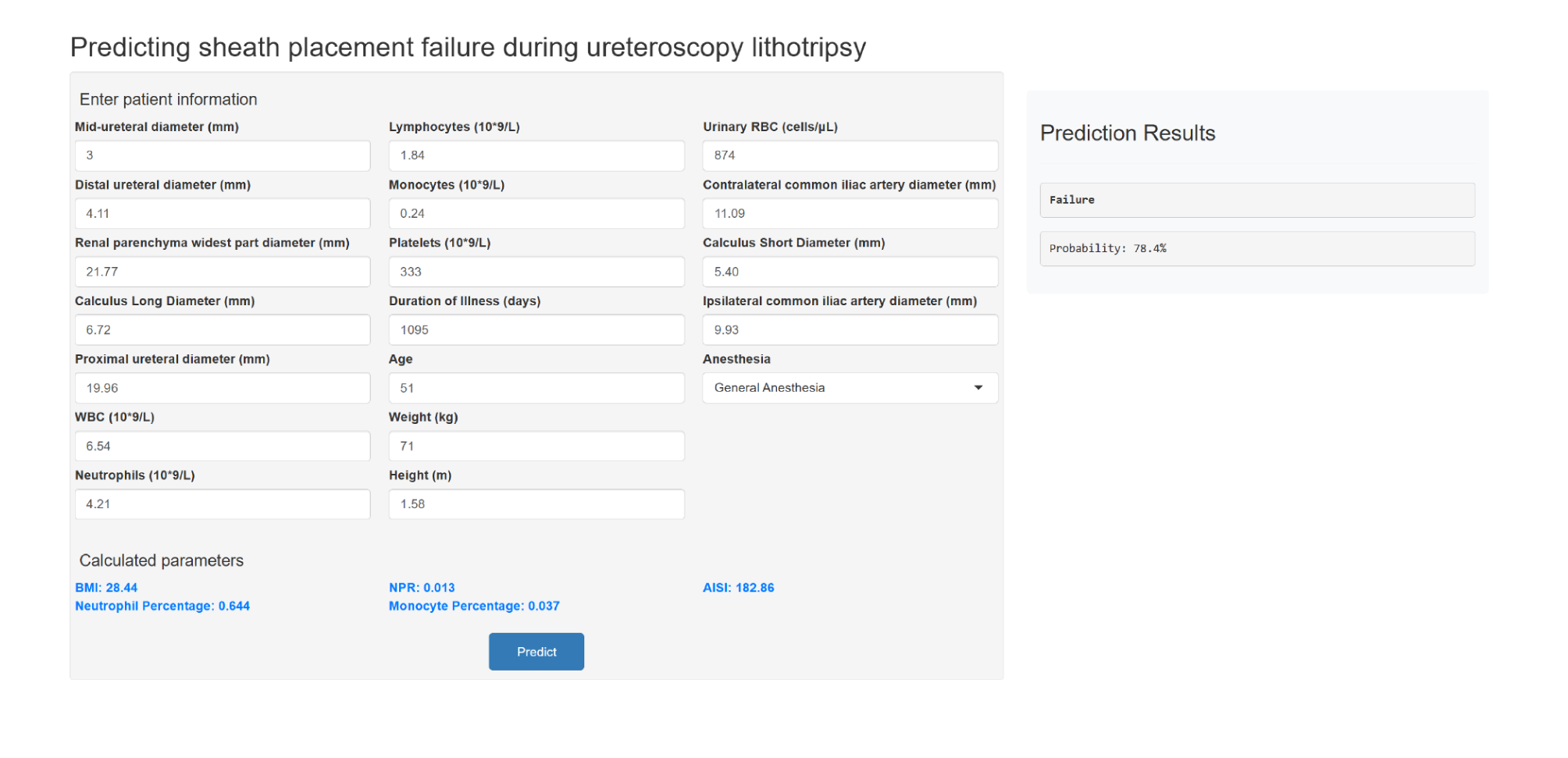Viewport: 1568px width, 758px height.
Task: Select the Weight input field
Action: (x=536, y=447)
